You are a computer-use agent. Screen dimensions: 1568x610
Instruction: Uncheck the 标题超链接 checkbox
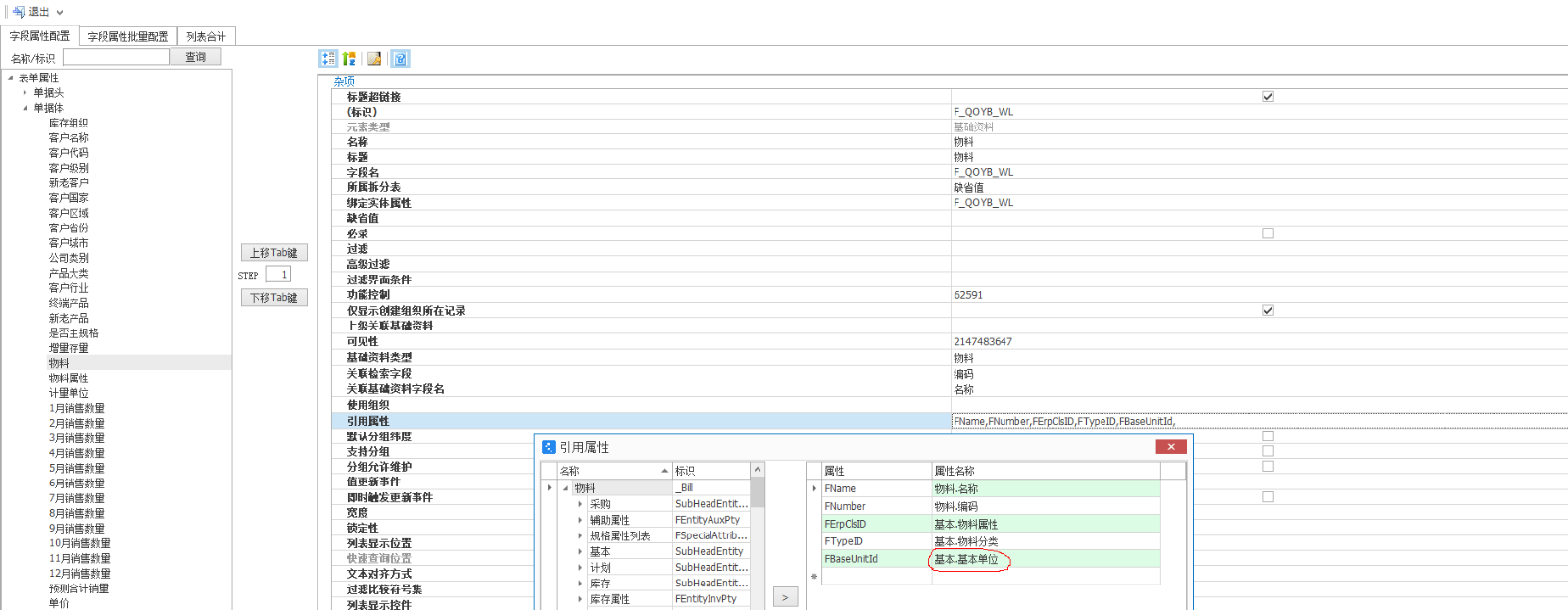click(x=1268, y=96)
